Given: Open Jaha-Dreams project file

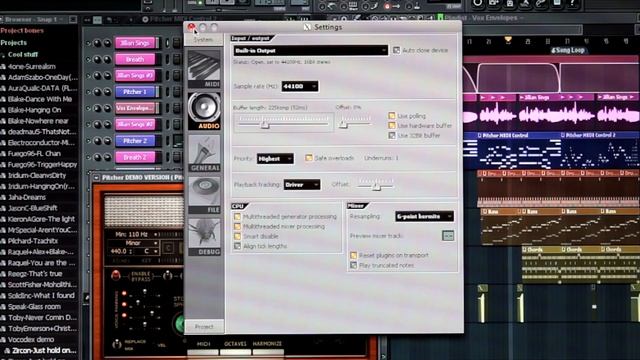Looking at the screenshot, I should [27, 197].
